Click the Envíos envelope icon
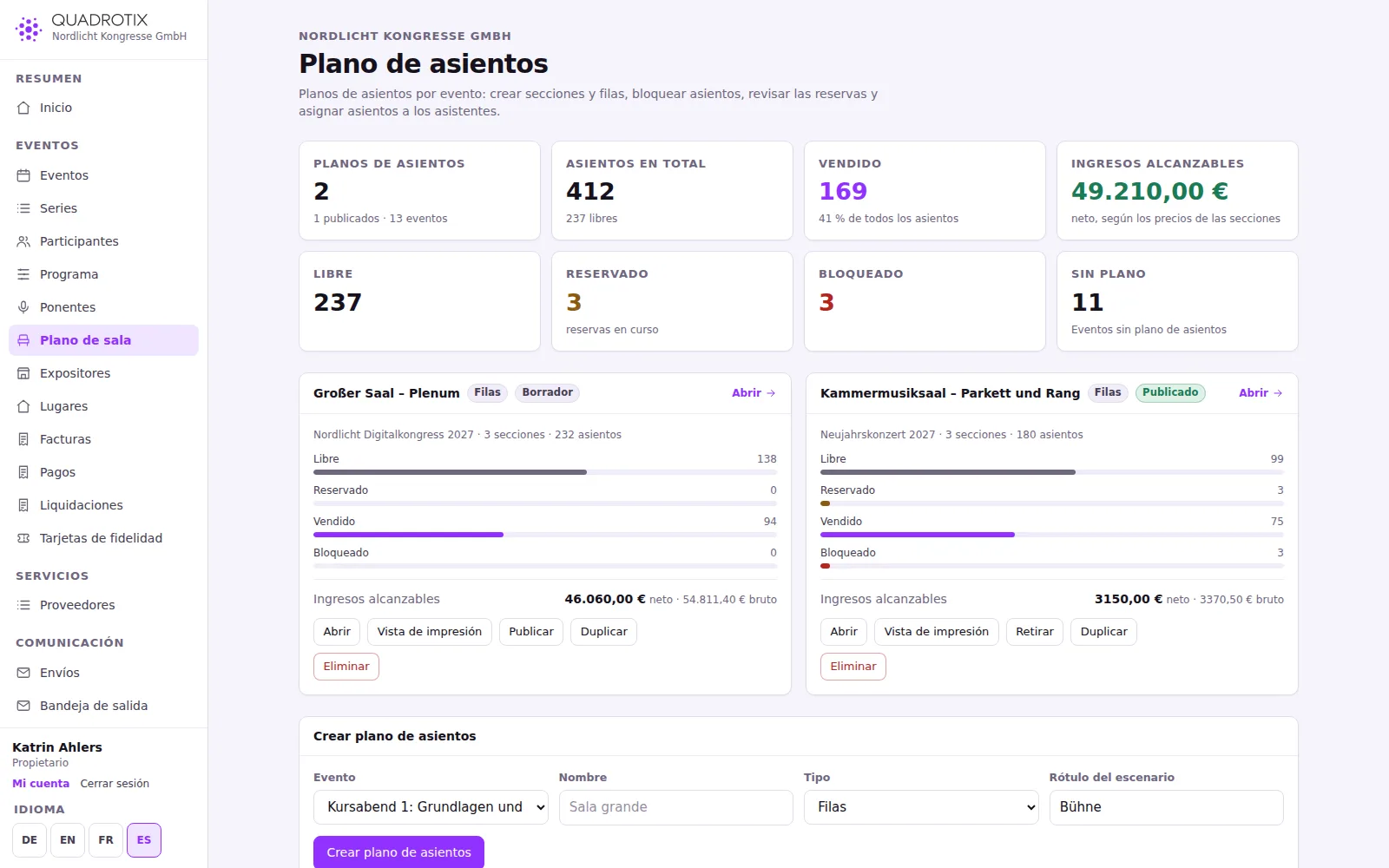1389x868 pixels. tap(23, 673)
